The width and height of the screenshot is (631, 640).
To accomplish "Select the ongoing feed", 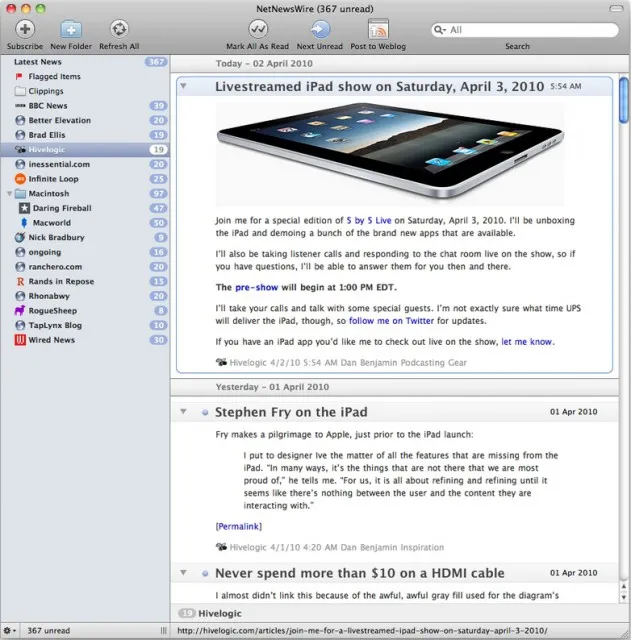I will coord(84,252).
